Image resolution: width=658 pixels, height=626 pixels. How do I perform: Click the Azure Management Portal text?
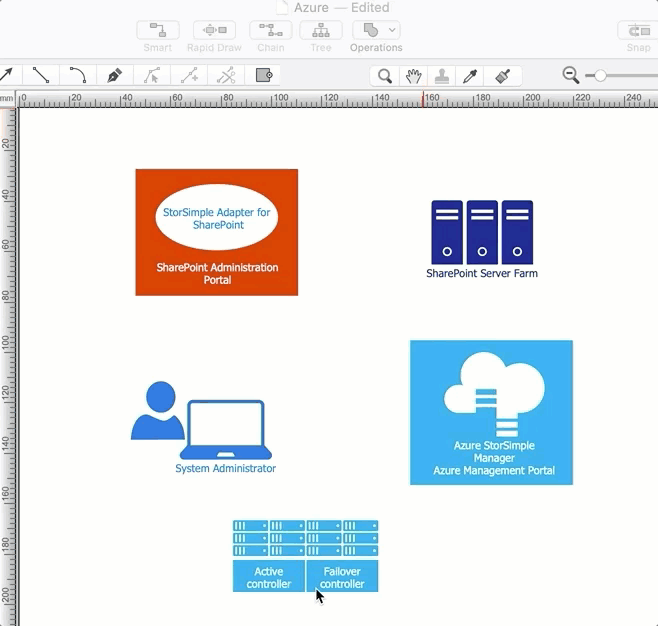494,471
